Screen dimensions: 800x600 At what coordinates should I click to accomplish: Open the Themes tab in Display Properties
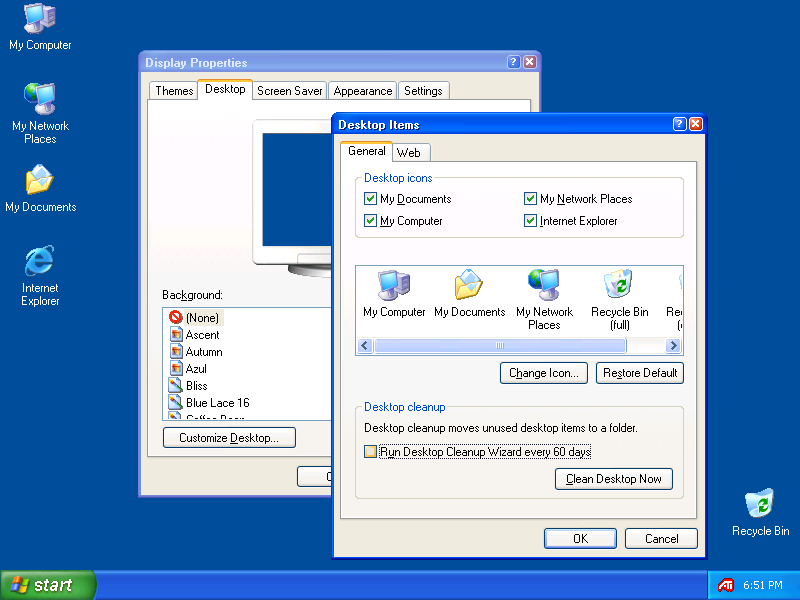click(x=174, y=91)
